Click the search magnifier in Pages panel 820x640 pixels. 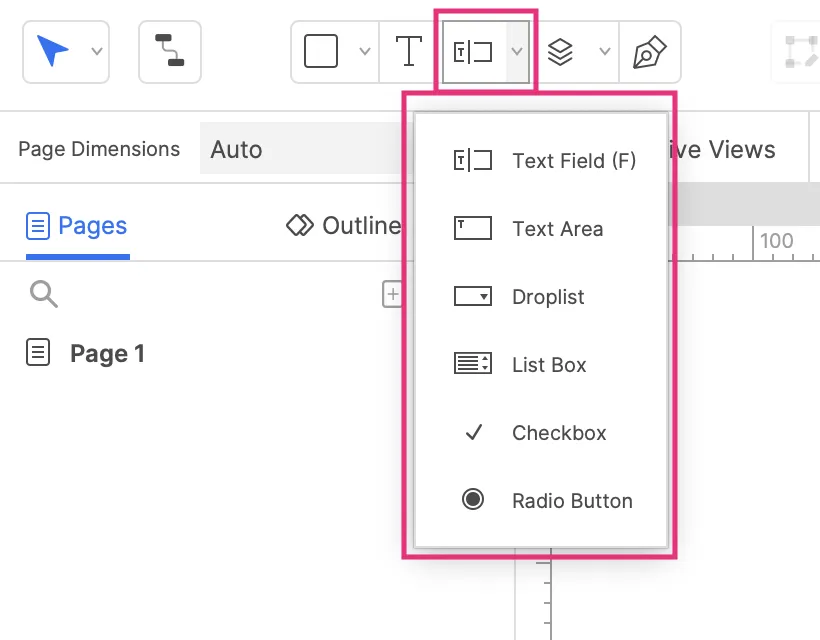click(x=44, y=294)
